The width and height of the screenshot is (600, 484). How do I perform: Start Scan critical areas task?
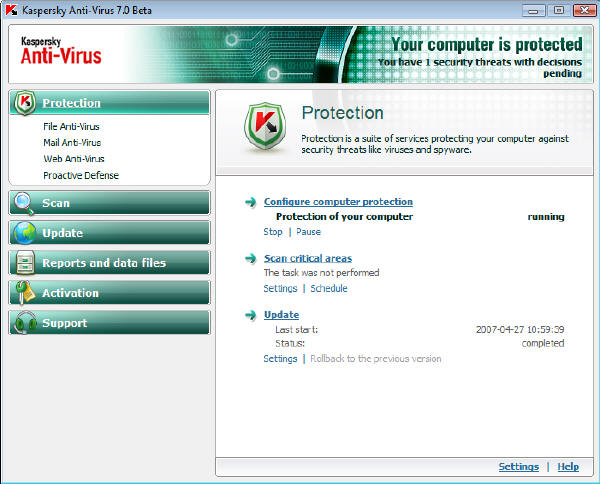click(308, 258)
